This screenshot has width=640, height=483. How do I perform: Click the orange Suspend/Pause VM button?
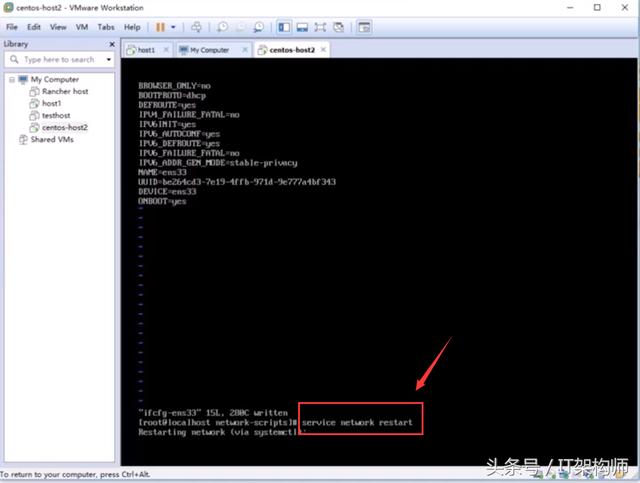point(160,27)
